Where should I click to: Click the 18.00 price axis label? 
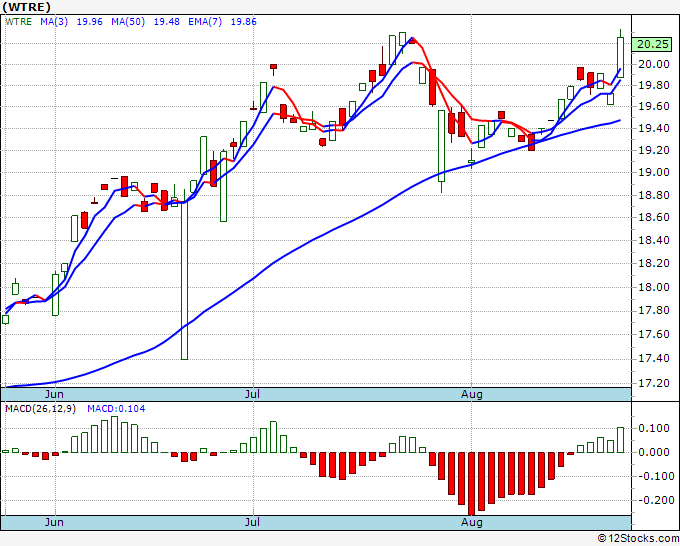tap(654, 287)
